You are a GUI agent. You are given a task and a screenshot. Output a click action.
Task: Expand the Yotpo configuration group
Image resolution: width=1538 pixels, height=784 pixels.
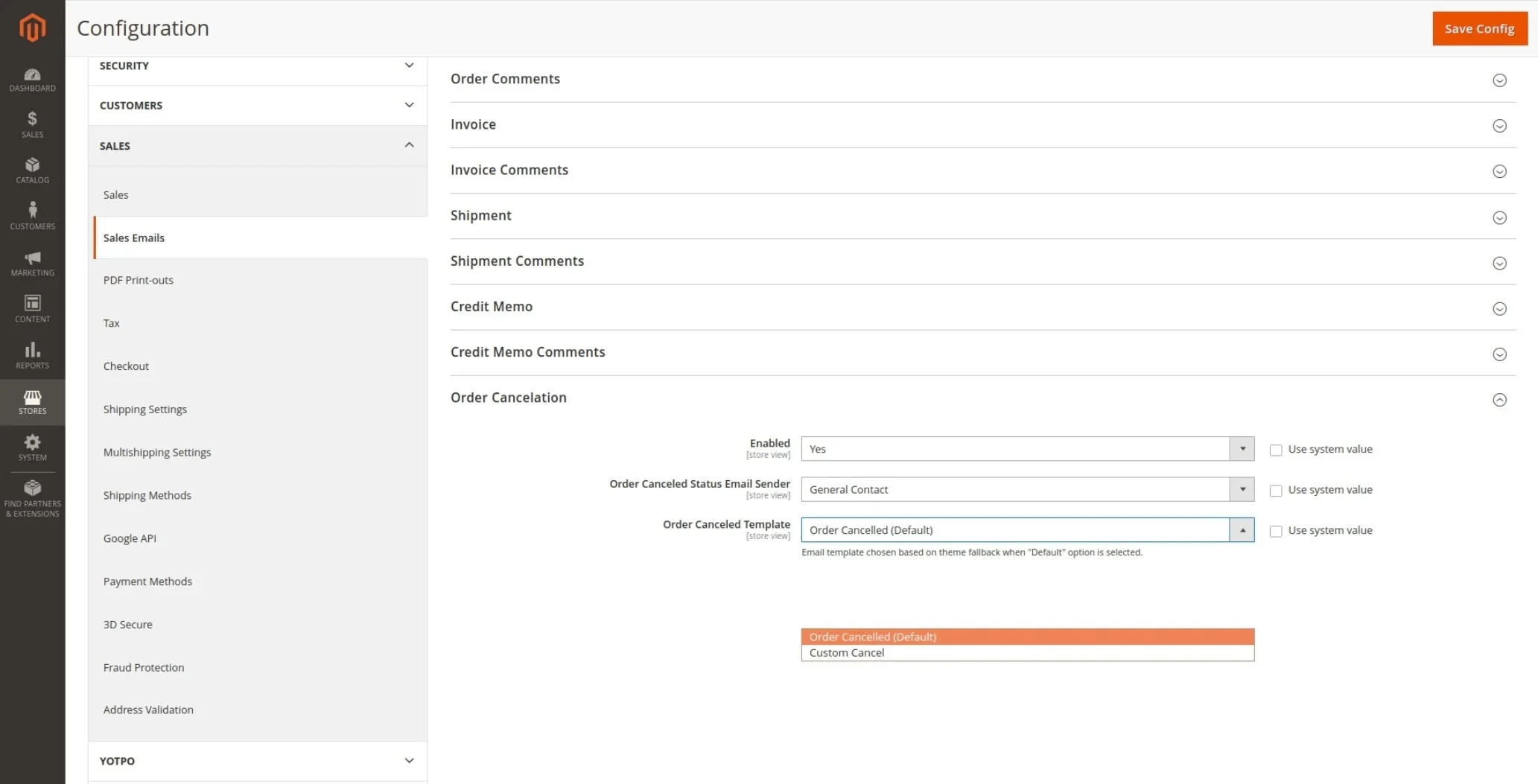pos(257,760)
